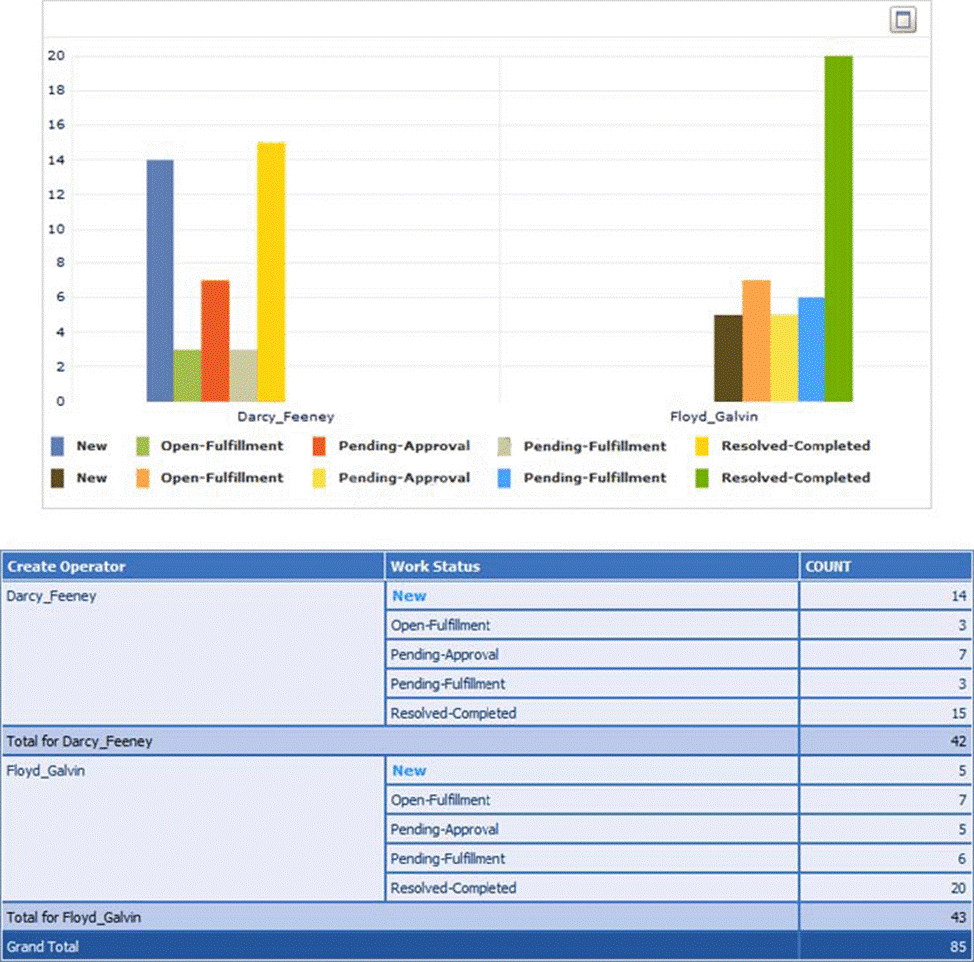The image size is (974, 962).
Task: Click Floyd_Galvin's orange Open-Fulfillment bar
Action: click(756, 340)
